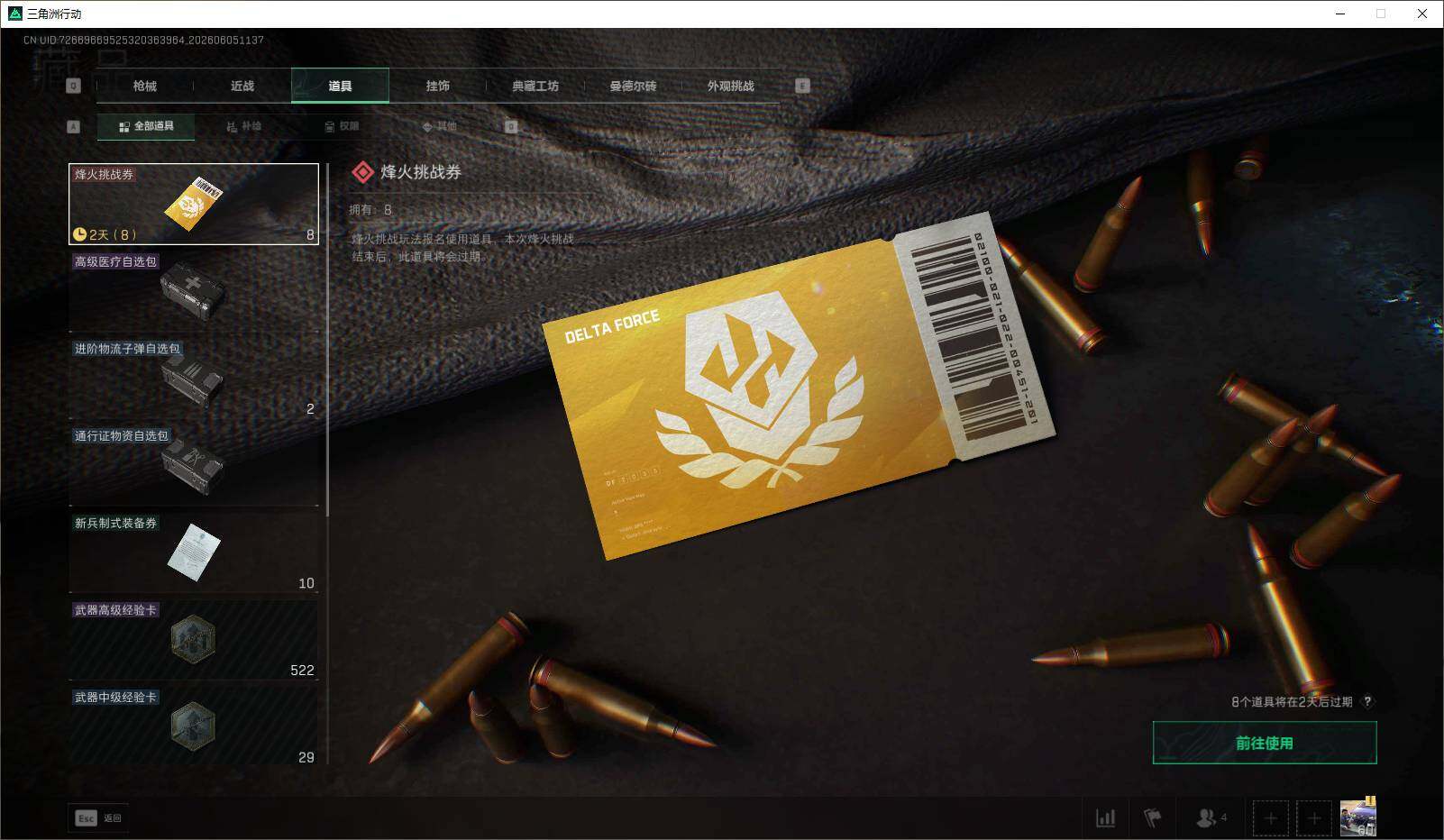
Task: Open the 挂饰 (charms) tab
Action: 438,86
